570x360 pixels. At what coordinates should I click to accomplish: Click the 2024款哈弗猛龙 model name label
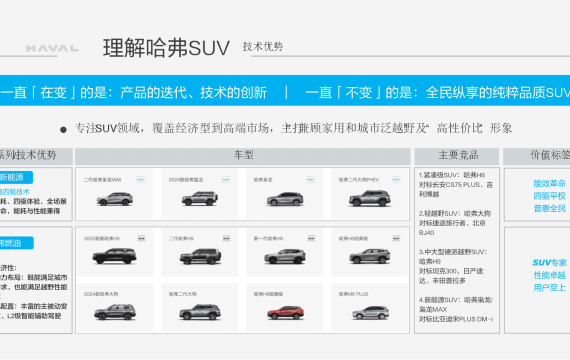point(186,180)
